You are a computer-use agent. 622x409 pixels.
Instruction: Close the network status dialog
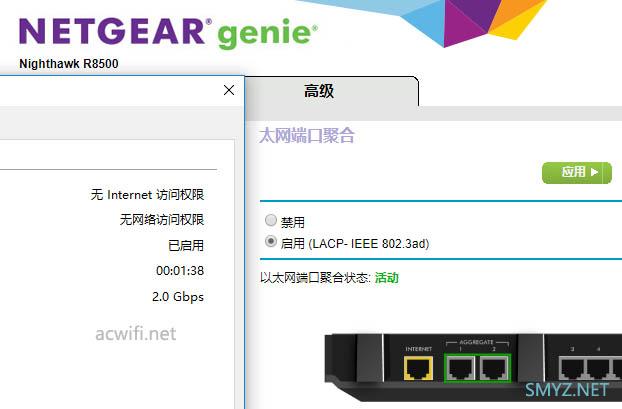pos(229,90)
